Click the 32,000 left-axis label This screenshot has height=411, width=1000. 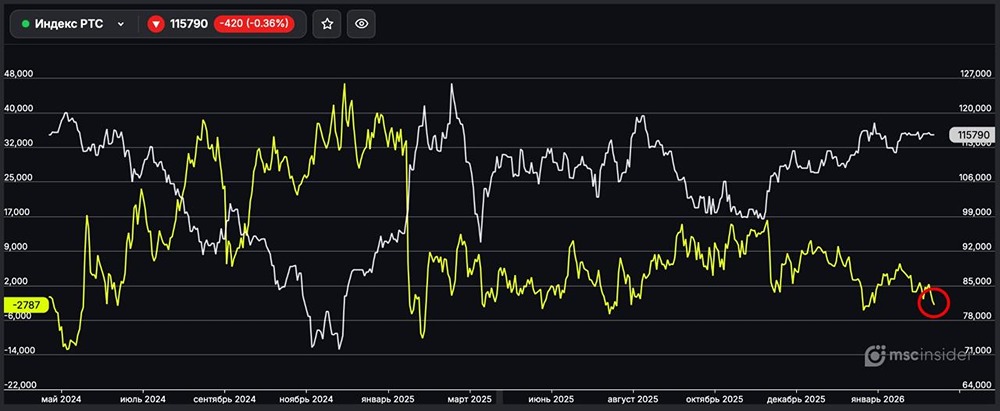coord(19,144)
